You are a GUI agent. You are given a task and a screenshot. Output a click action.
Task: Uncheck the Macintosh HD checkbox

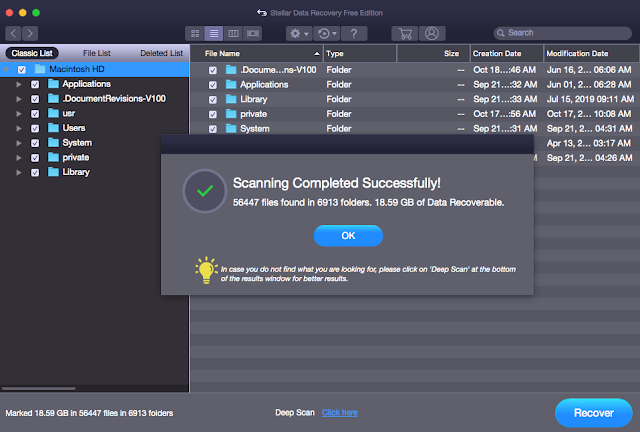click(x=22, y=69)
